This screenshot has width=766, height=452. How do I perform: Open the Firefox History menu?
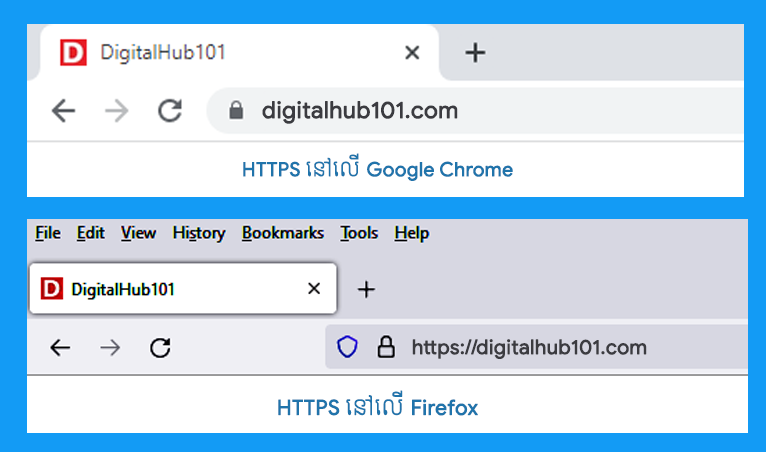tap(199, 233)
